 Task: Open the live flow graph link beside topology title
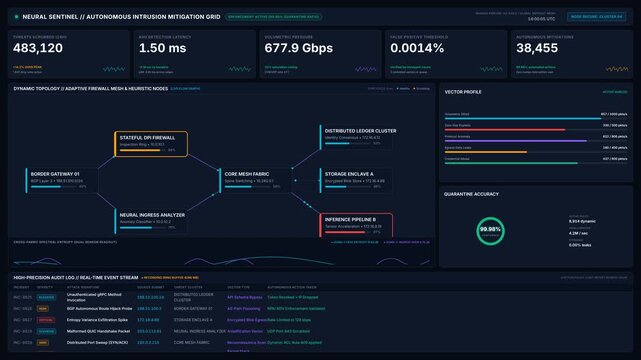[185, 89]
